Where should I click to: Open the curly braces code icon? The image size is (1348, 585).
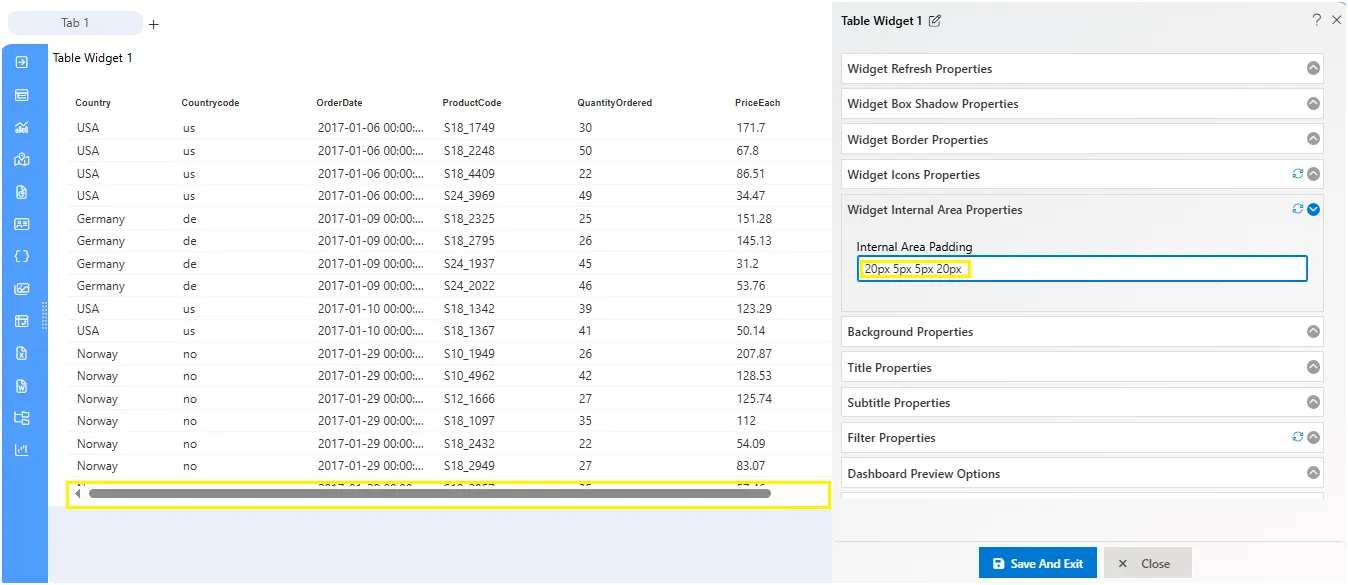coord(22,256)
